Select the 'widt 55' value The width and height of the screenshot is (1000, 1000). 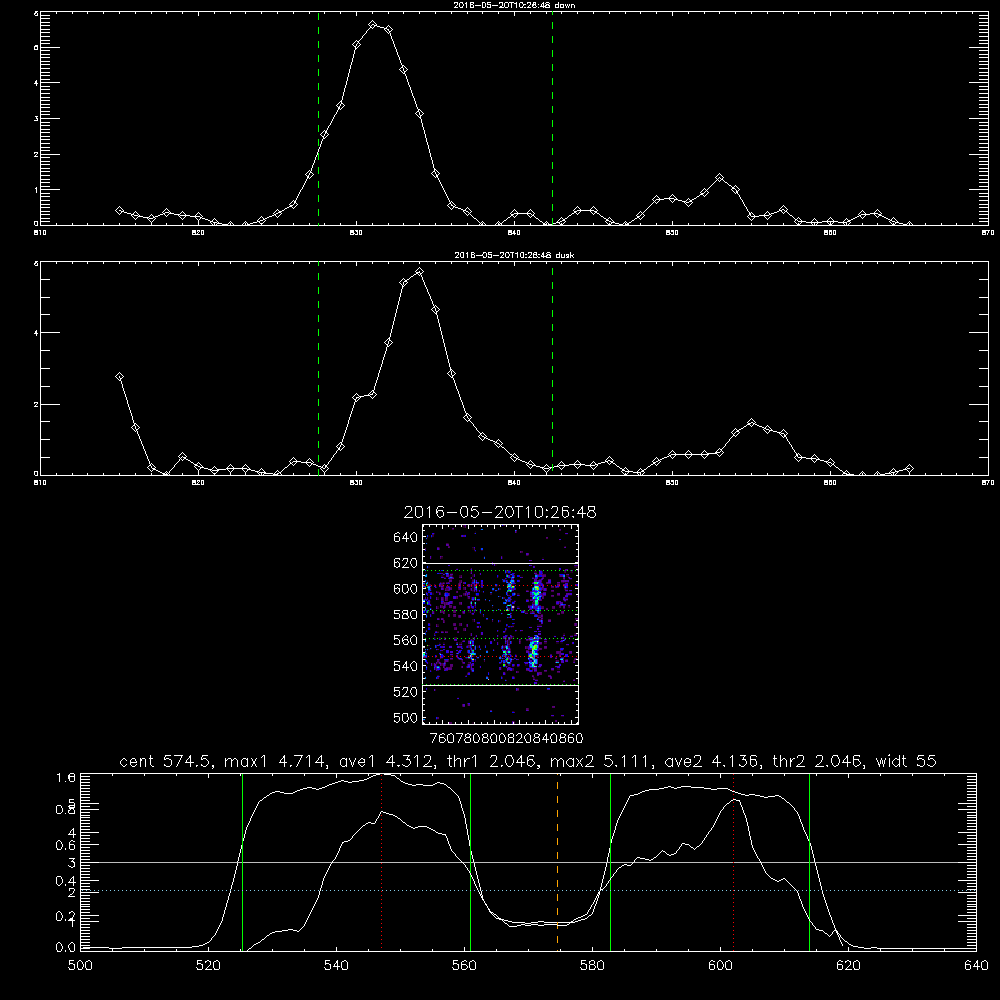[x=906, y=761]
